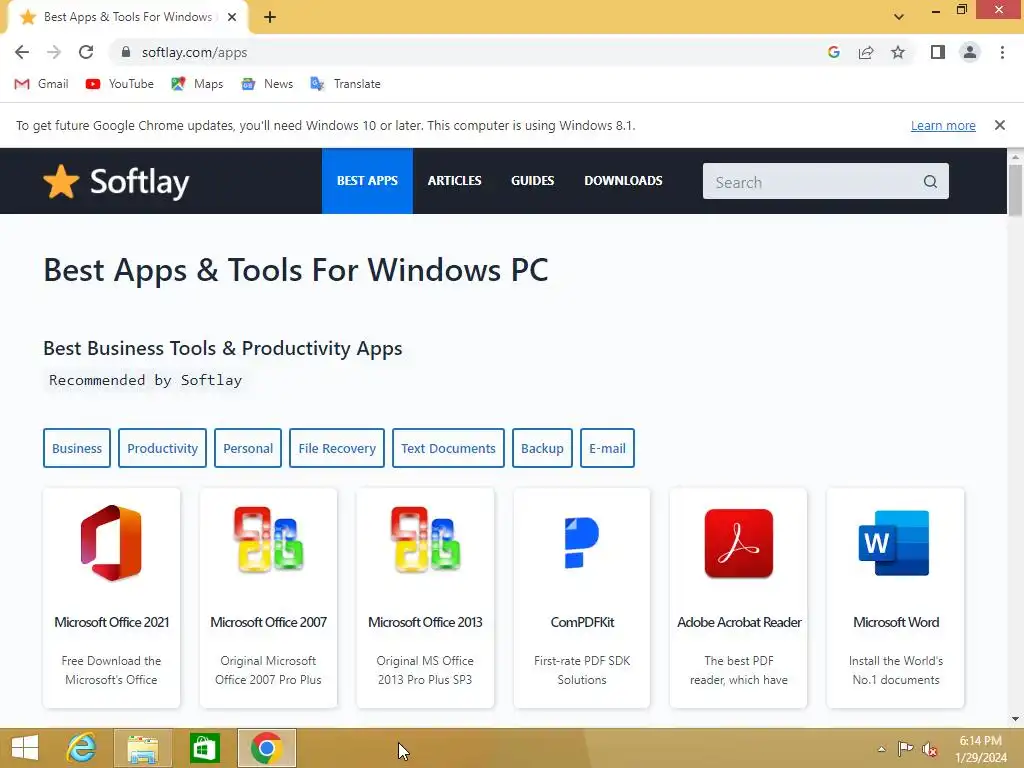Click the Microsoft Word app icon

(x=894, y=543)
